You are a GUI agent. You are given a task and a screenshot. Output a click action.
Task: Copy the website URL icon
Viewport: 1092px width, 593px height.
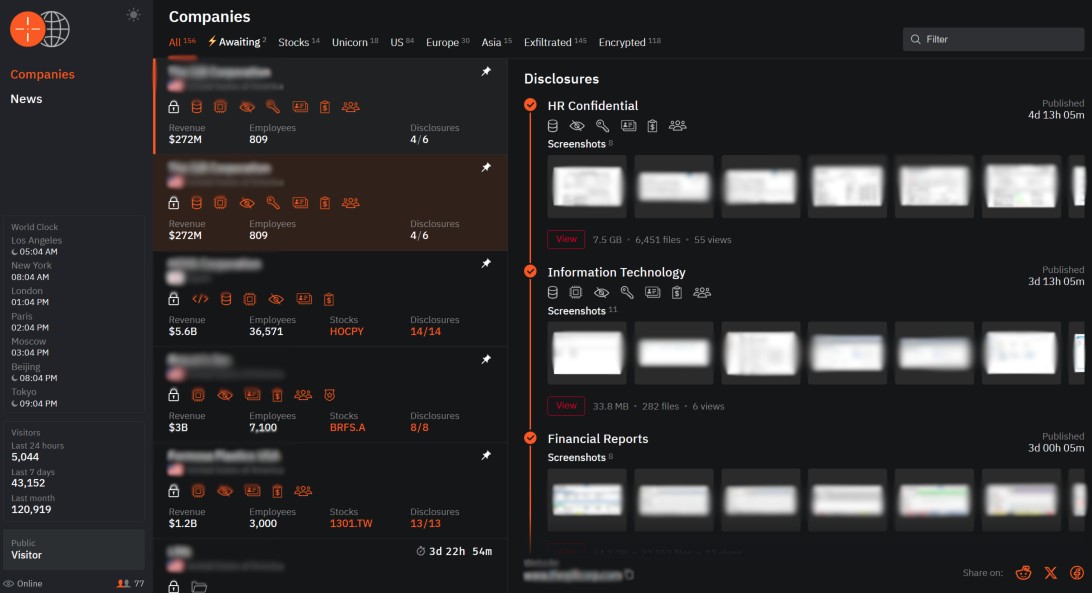click(629, 575)
